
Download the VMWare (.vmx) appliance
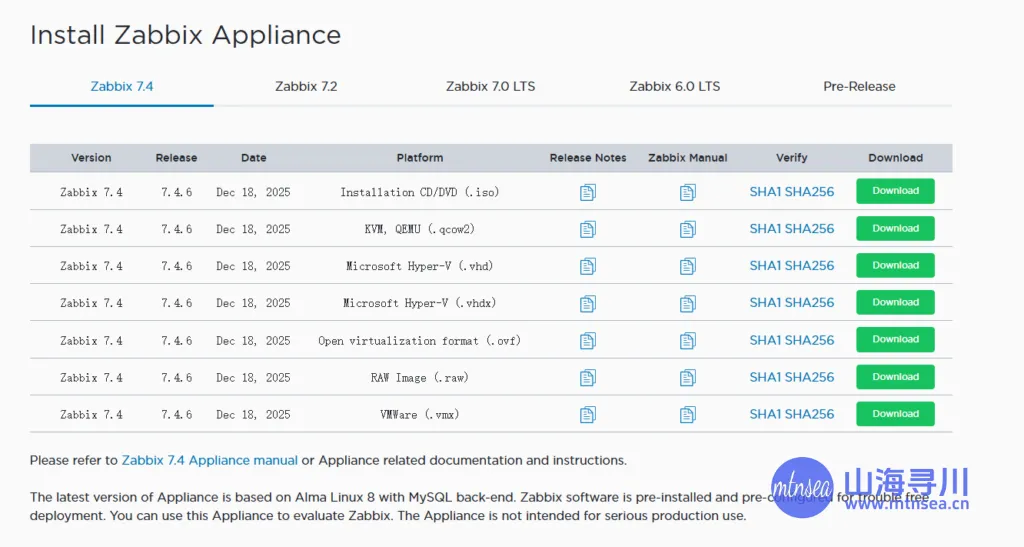click(x=895, y=414)
